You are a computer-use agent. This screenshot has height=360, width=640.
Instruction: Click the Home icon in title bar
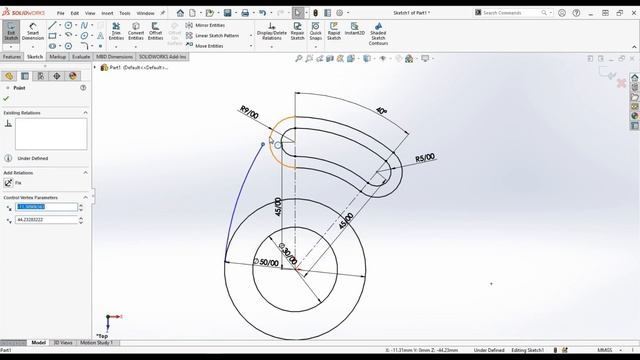180,13
